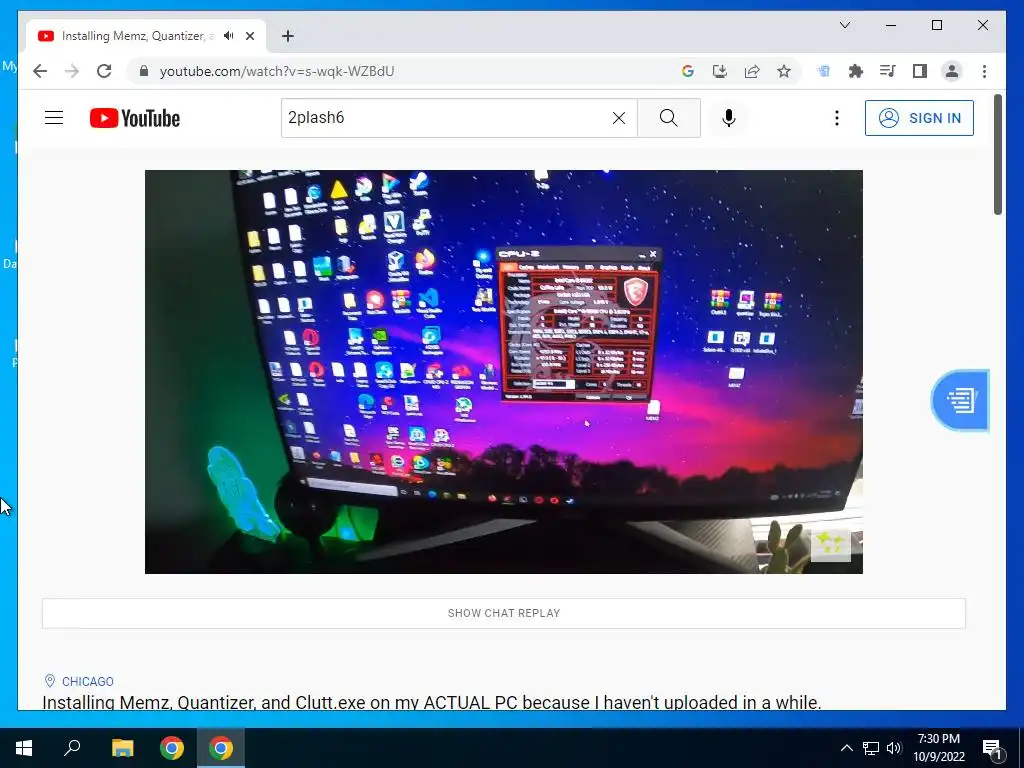1024x768 pixels.
Task: Open the Extensions puzzle menu
Action: [856, 71]
